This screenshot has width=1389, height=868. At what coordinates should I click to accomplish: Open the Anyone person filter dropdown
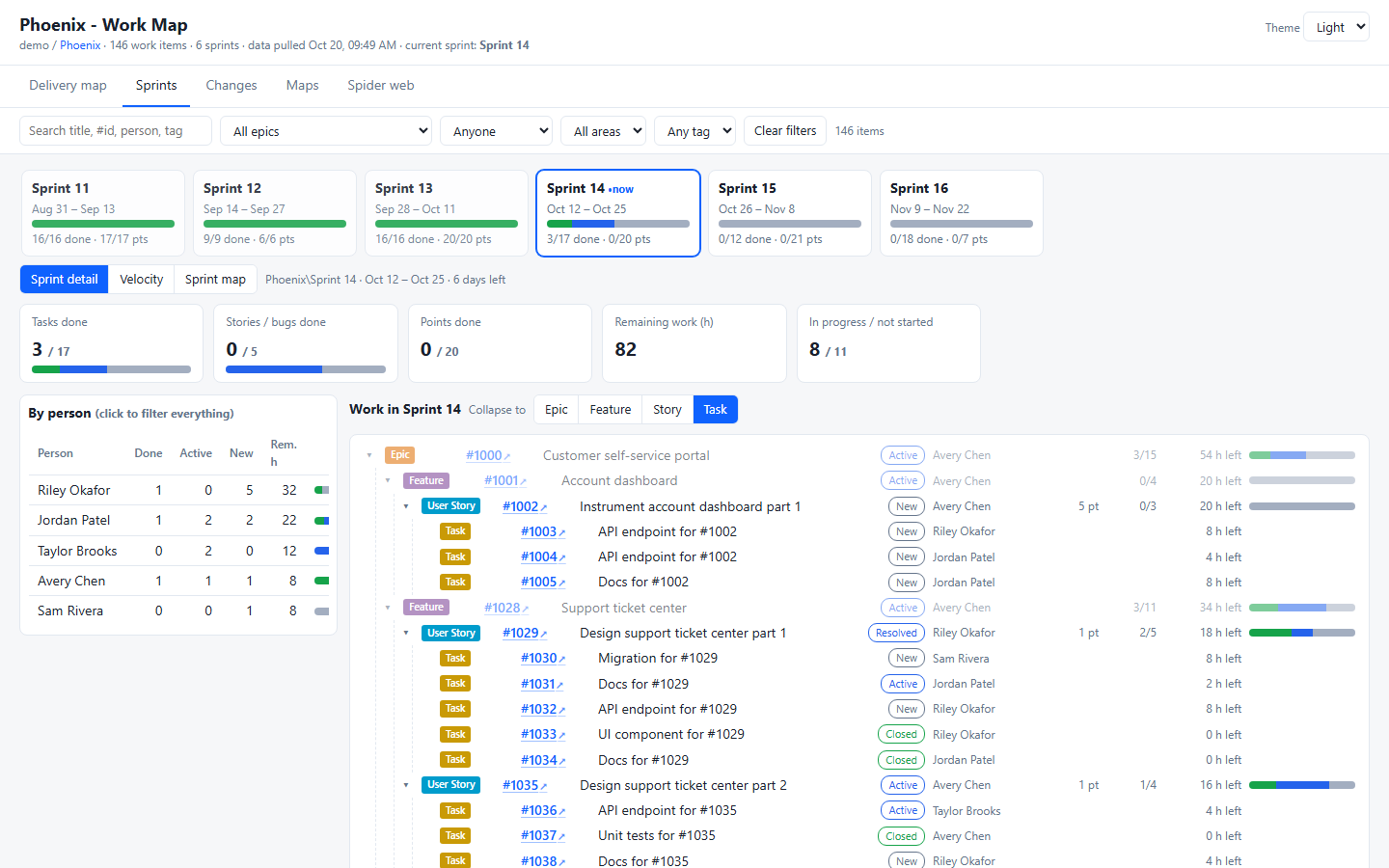496,131
